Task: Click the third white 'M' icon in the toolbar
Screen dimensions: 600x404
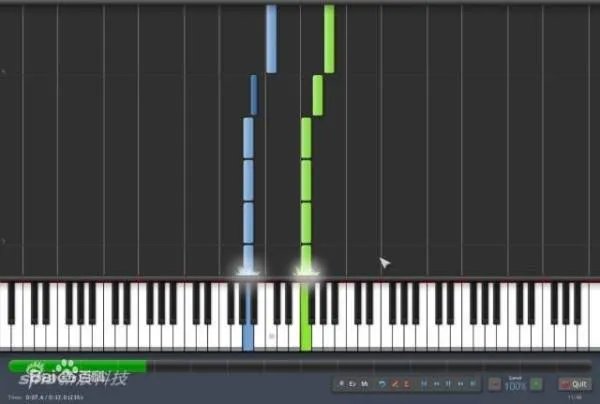Action: (364, 384)
